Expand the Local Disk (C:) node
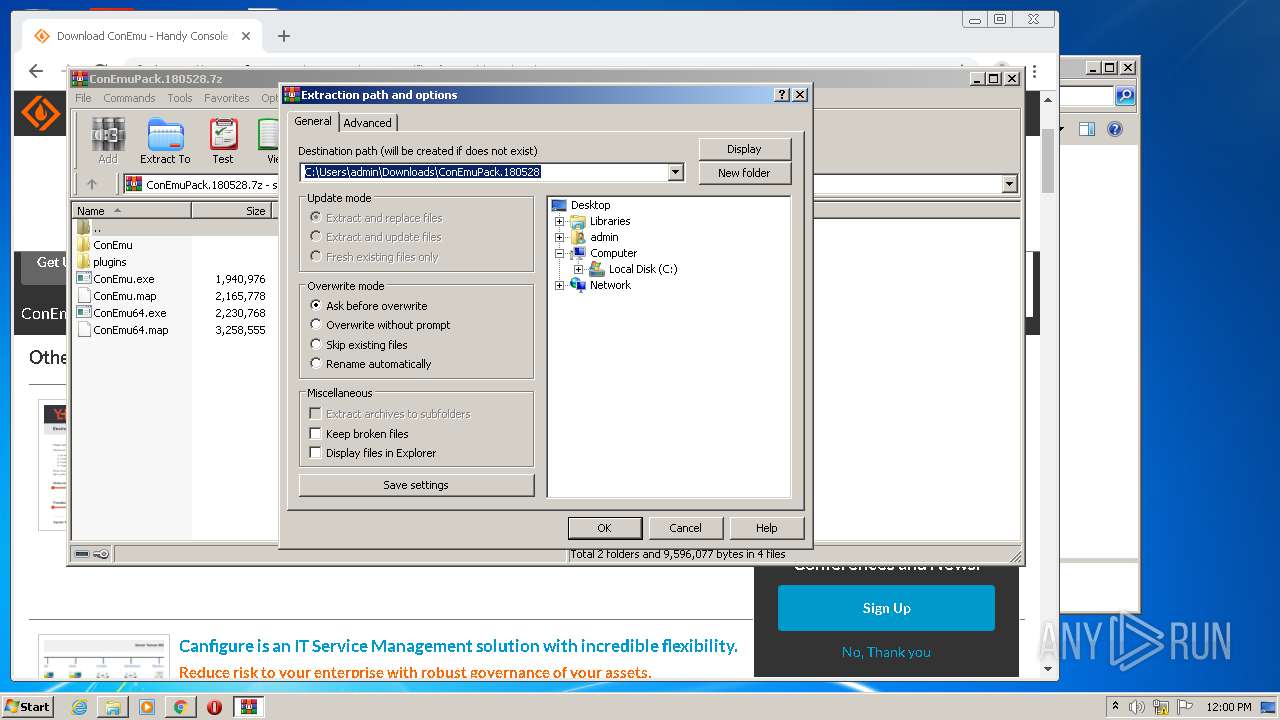 tap(579, 269)
